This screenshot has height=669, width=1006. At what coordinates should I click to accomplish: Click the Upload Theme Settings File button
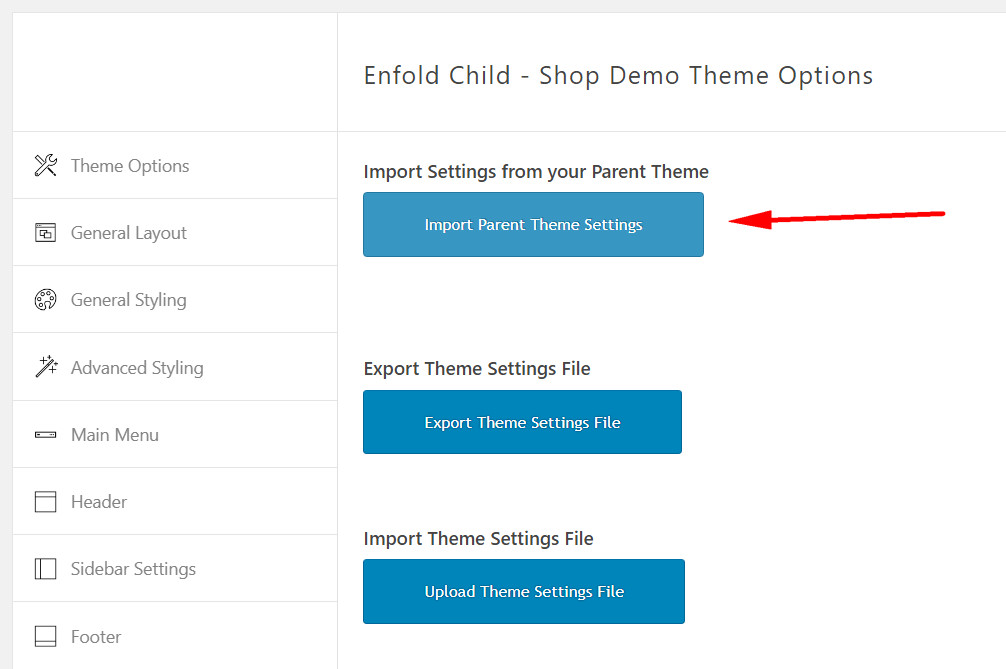tap(524, 591)
